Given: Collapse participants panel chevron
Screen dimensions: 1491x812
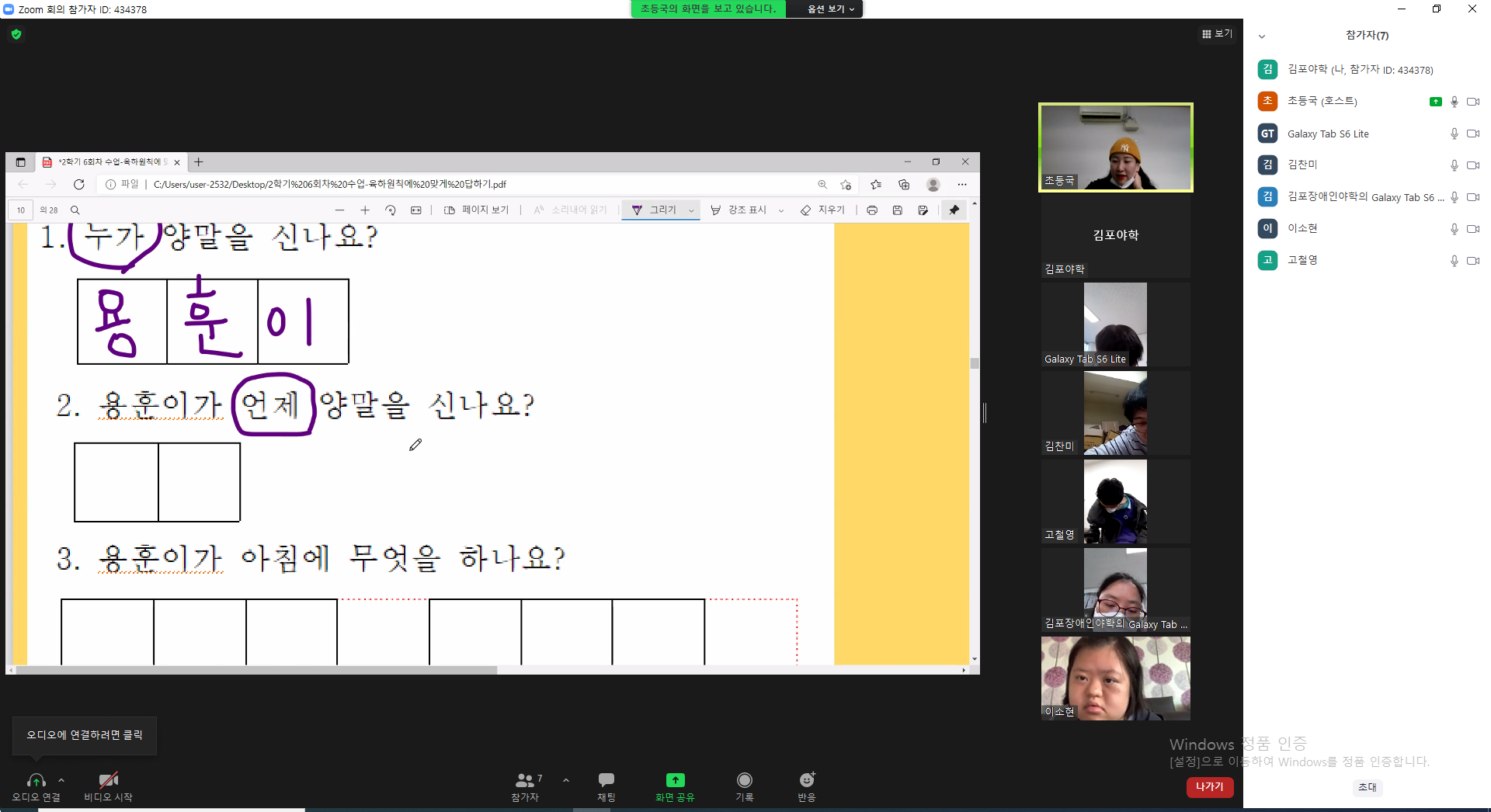Looking at the screenshot, I should [x=1262, y=36].
